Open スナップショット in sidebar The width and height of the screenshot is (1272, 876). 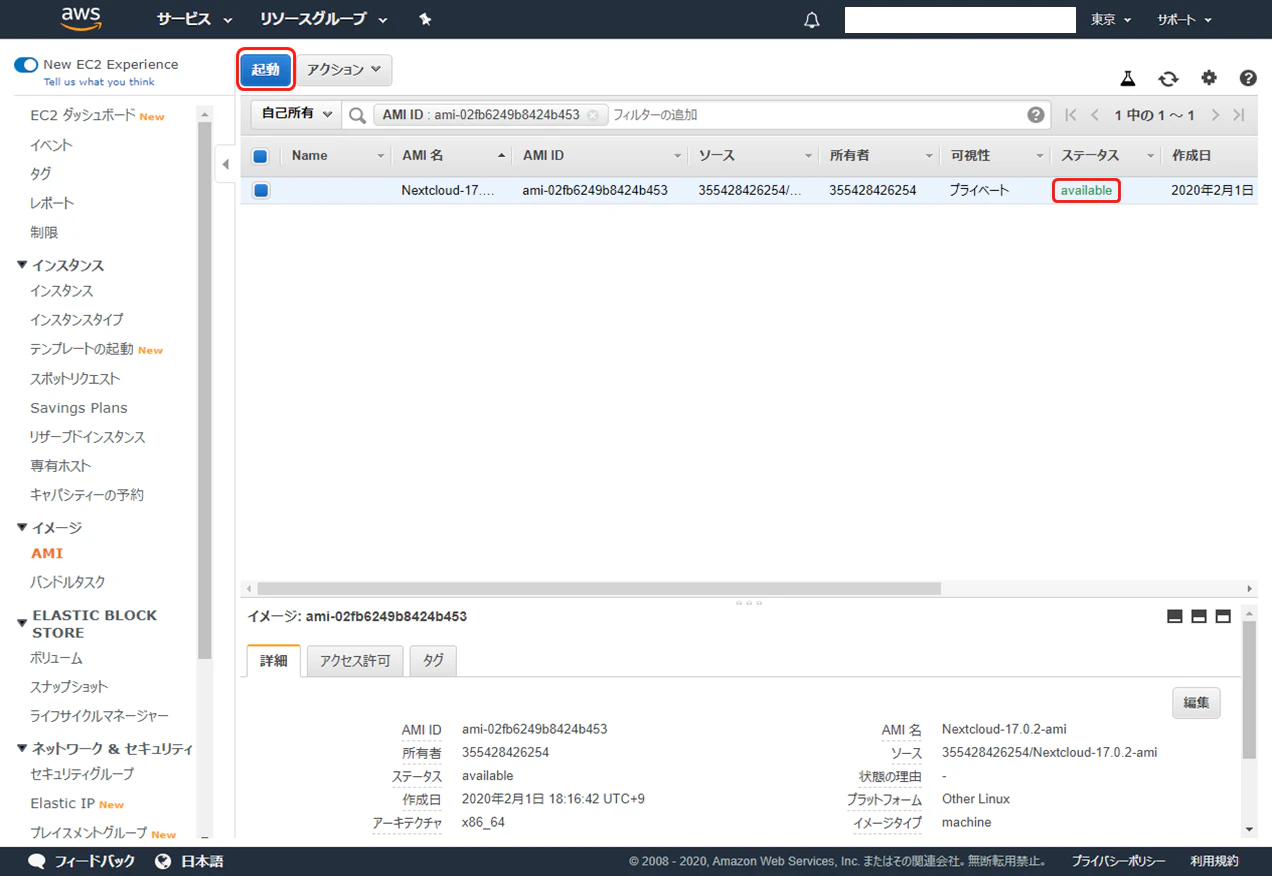click(x=69, y=687)
